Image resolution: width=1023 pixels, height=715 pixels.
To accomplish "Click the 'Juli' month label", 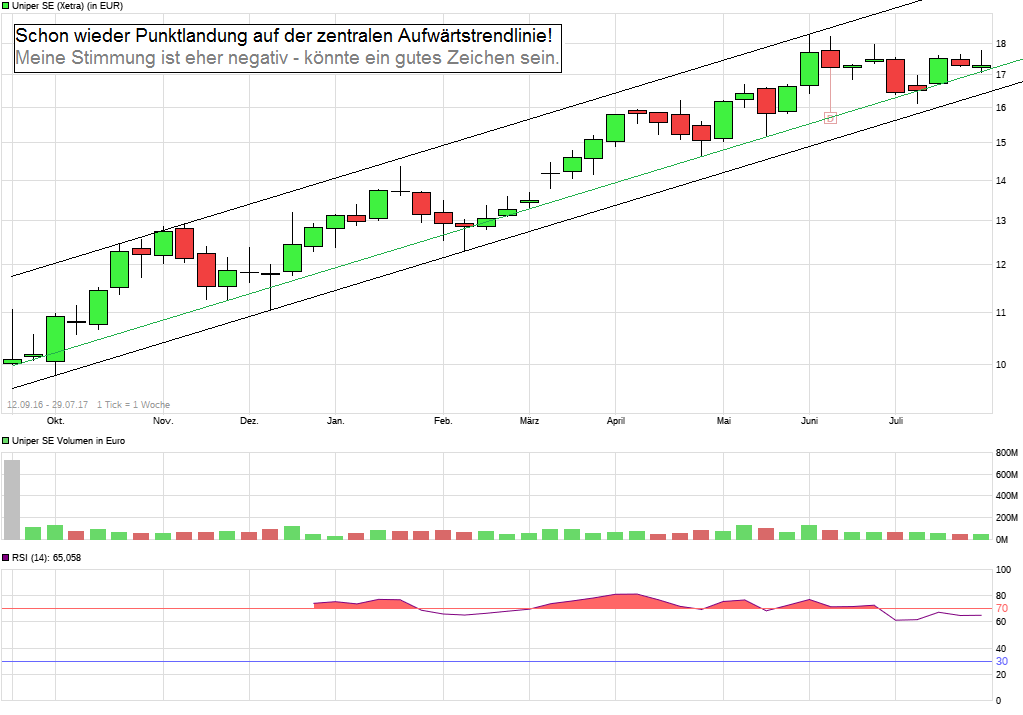I will coord(896,421).
